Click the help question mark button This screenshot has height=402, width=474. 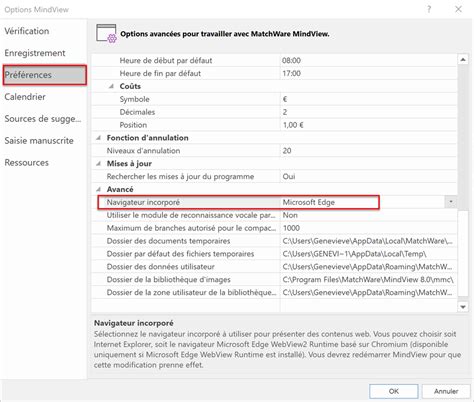point(429,9)
